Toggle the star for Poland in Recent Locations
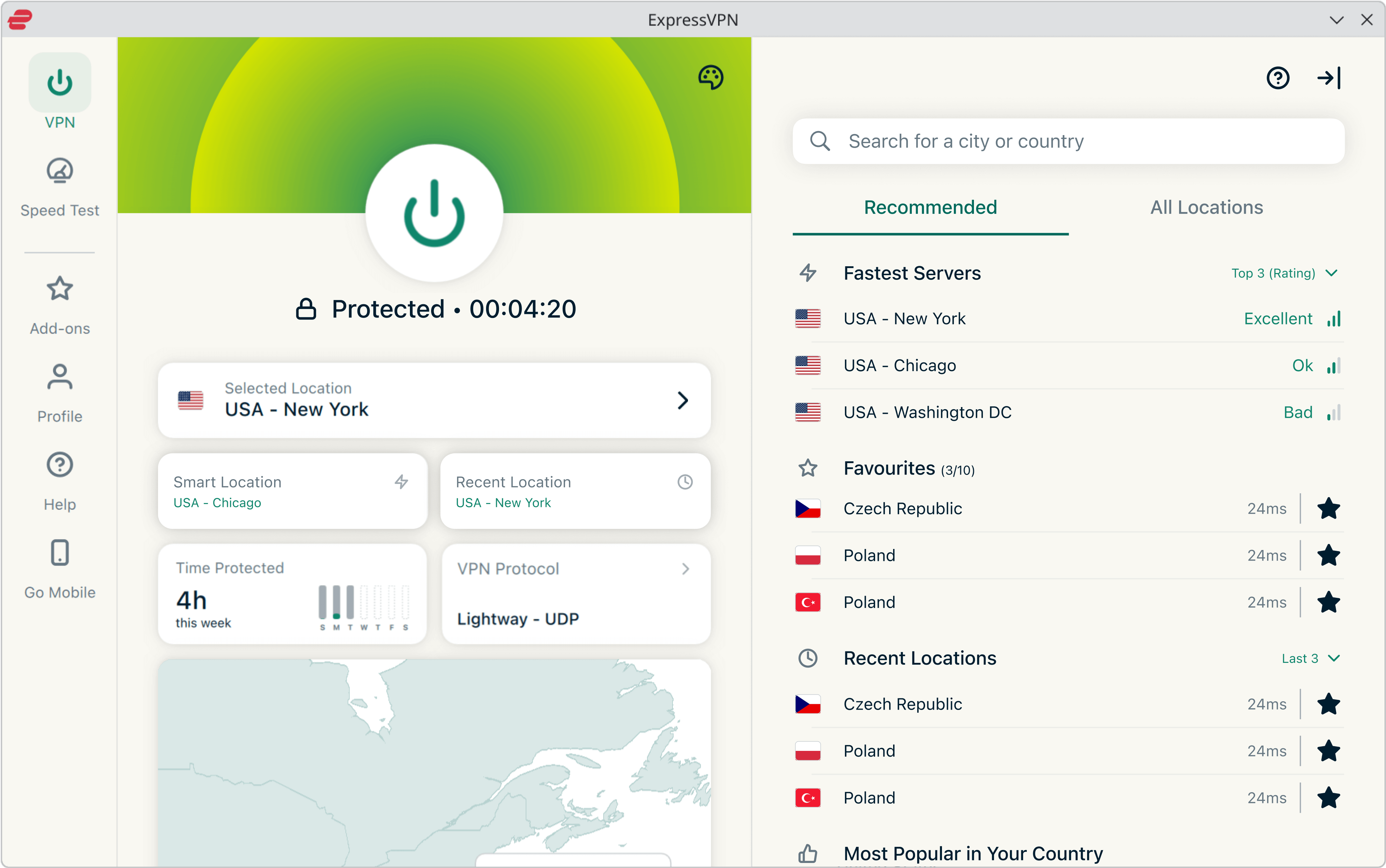The height and width of the screenshot is (868, 1386). (1328, 751)
